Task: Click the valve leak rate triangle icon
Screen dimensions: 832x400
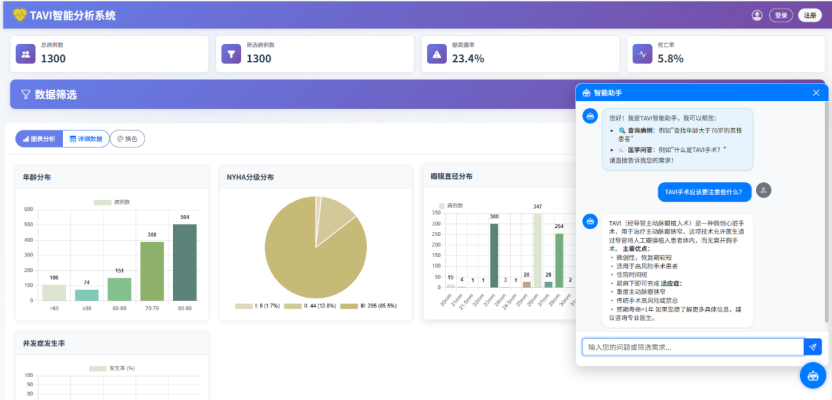Action: [x=437, y=54]
